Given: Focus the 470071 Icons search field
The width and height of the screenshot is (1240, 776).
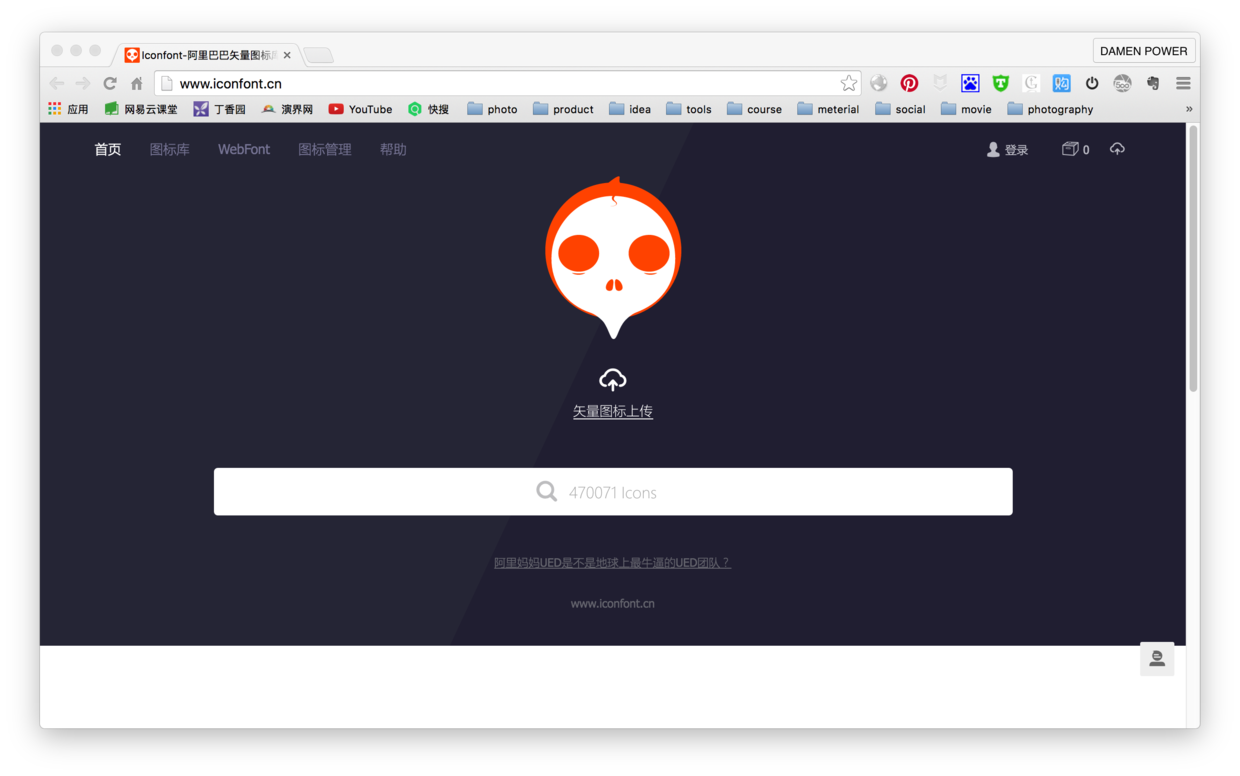Looking at the screenshot, I should click(613, 492).
